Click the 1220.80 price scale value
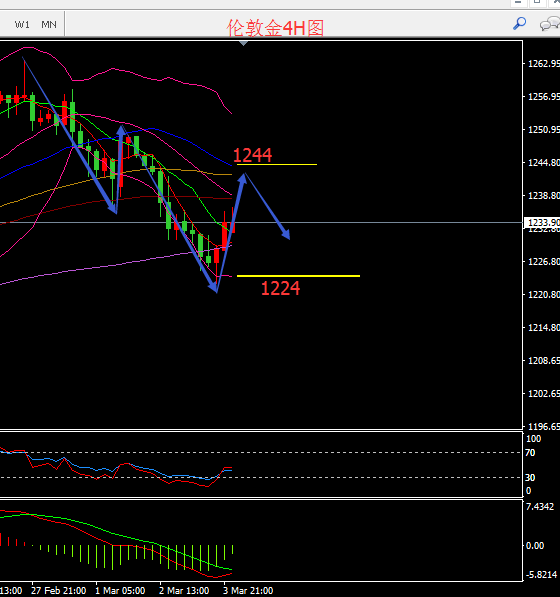The width and height of the screenshot is (560, 597). pyautogui.click(x=544, y=295)
